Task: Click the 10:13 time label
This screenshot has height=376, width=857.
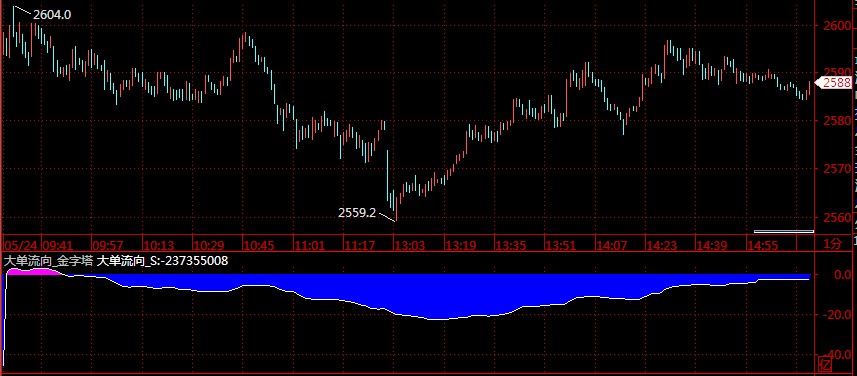Action: tap(159, 244)
